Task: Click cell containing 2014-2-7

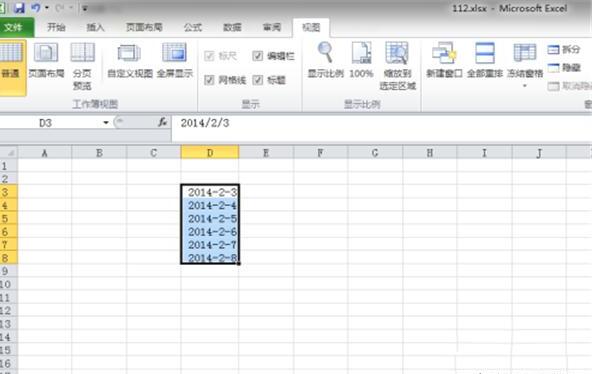Action: coord(210,245)
